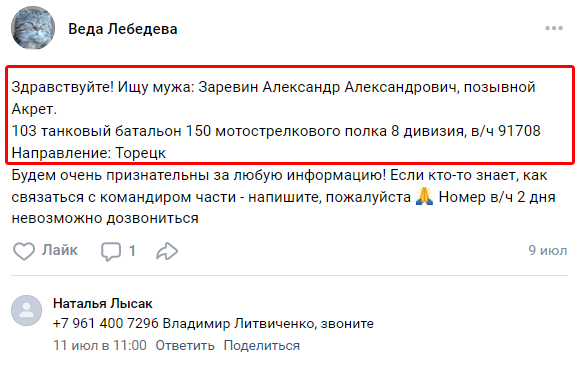The height and width of the screenshot is (367, 583).
Task: Click the line Направление: Торецк
Action: (x=88, y=153)
